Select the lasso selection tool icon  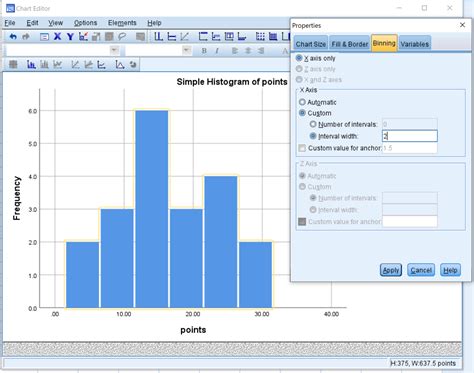122,36
